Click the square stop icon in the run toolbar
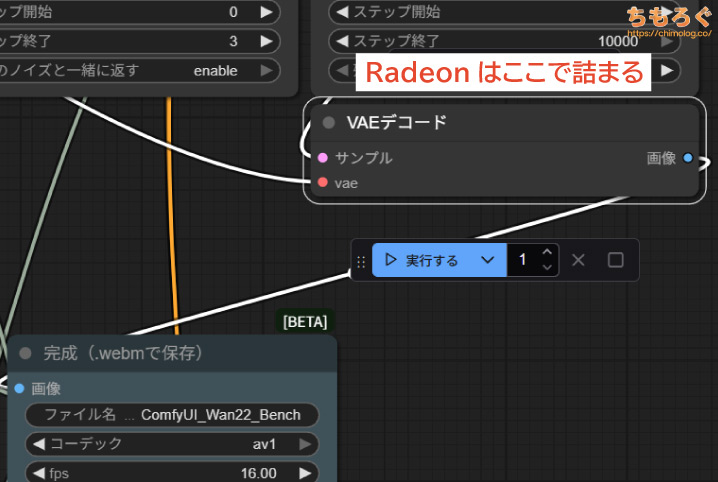This screenshot has height=482, width=718. (x=615, y=260)
